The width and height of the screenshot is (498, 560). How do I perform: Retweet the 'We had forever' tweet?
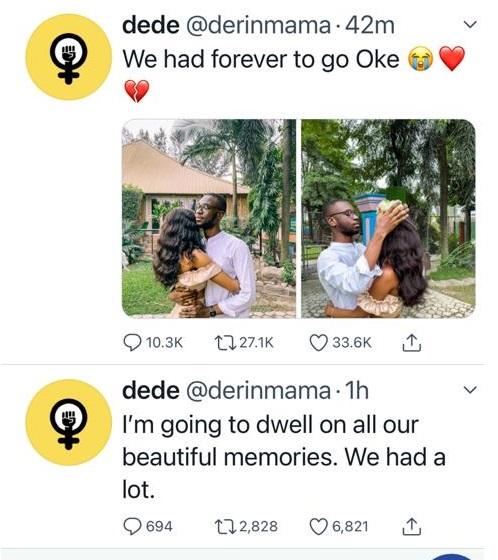tap(225, 342)
